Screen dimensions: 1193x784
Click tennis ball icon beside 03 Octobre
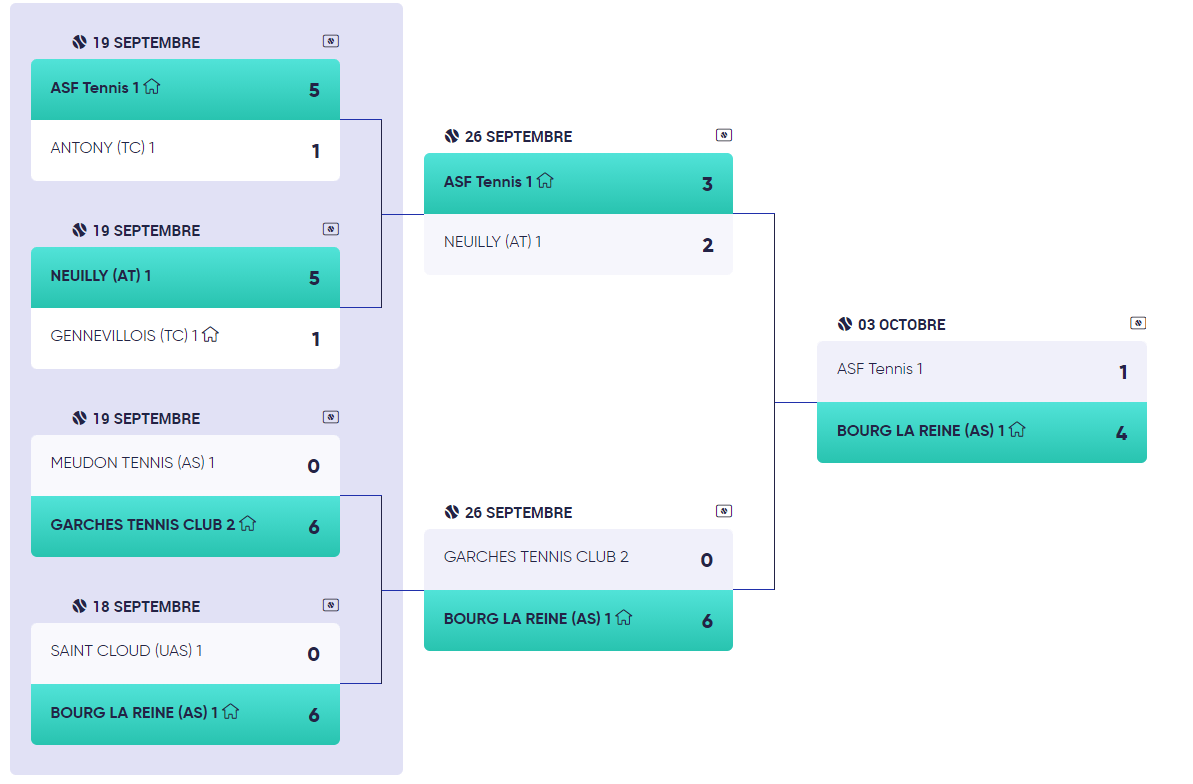coord(845,324)
